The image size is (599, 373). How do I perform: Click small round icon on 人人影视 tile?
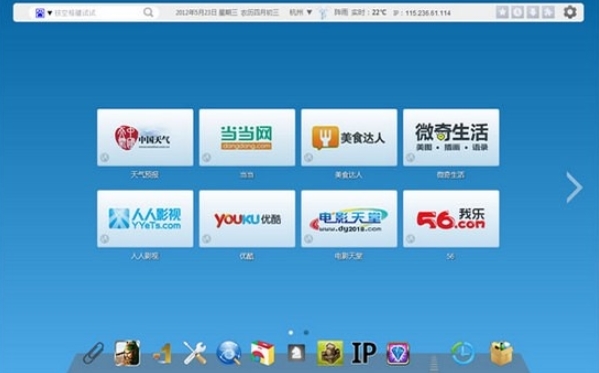click(x=105, y=239)
